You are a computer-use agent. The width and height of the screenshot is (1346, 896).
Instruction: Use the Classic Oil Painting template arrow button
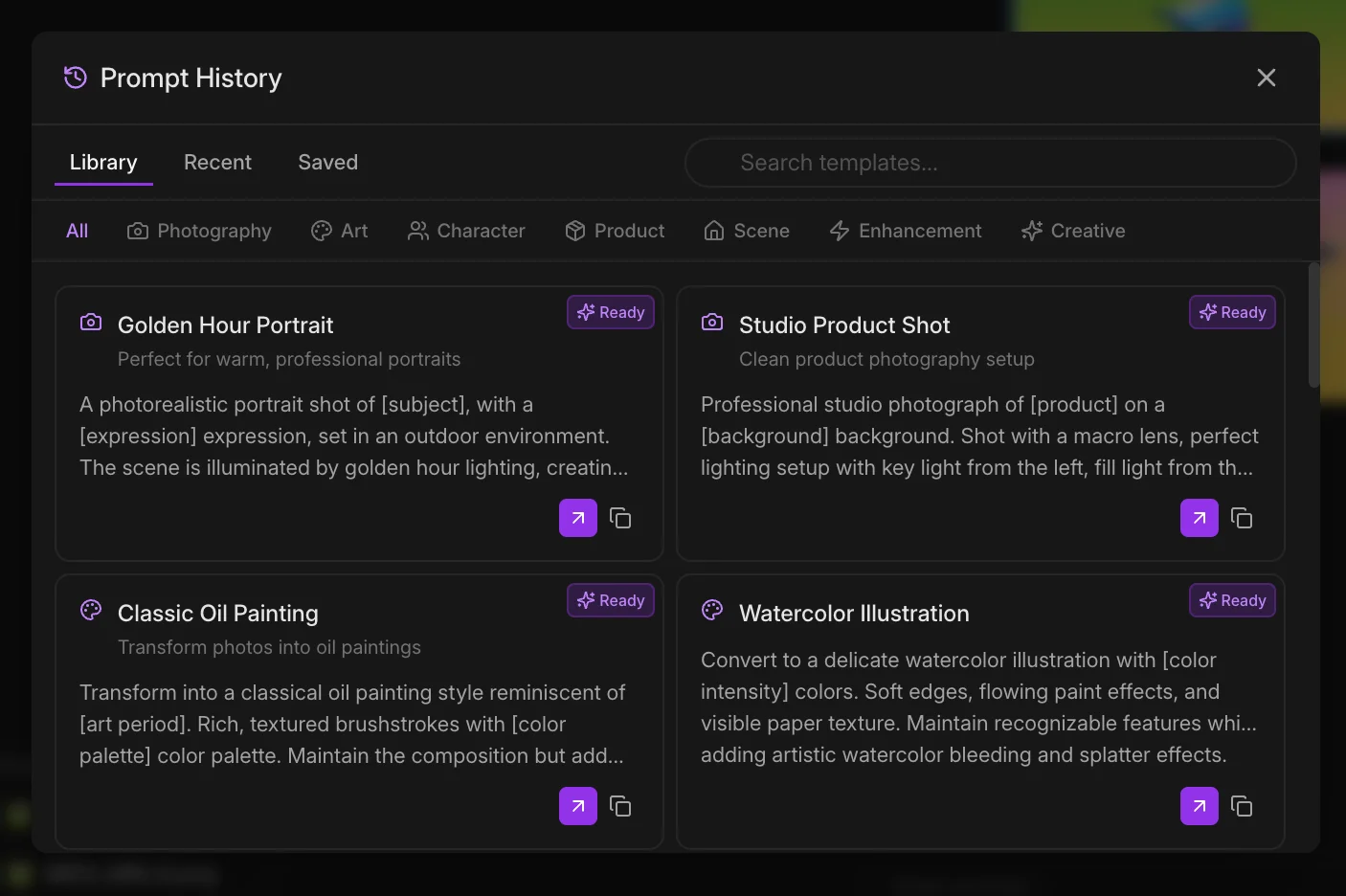point(577,806)
